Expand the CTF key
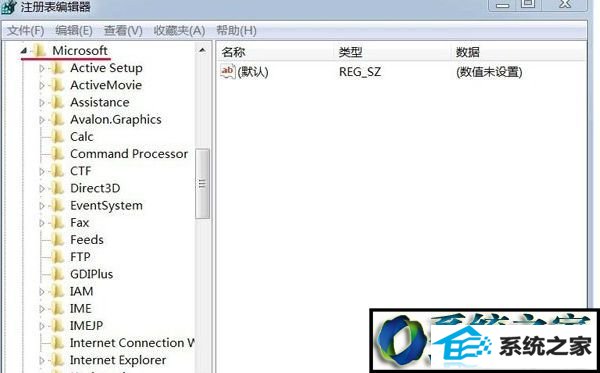Viewport: 600px width, 373px height. (x=42, y=171)
